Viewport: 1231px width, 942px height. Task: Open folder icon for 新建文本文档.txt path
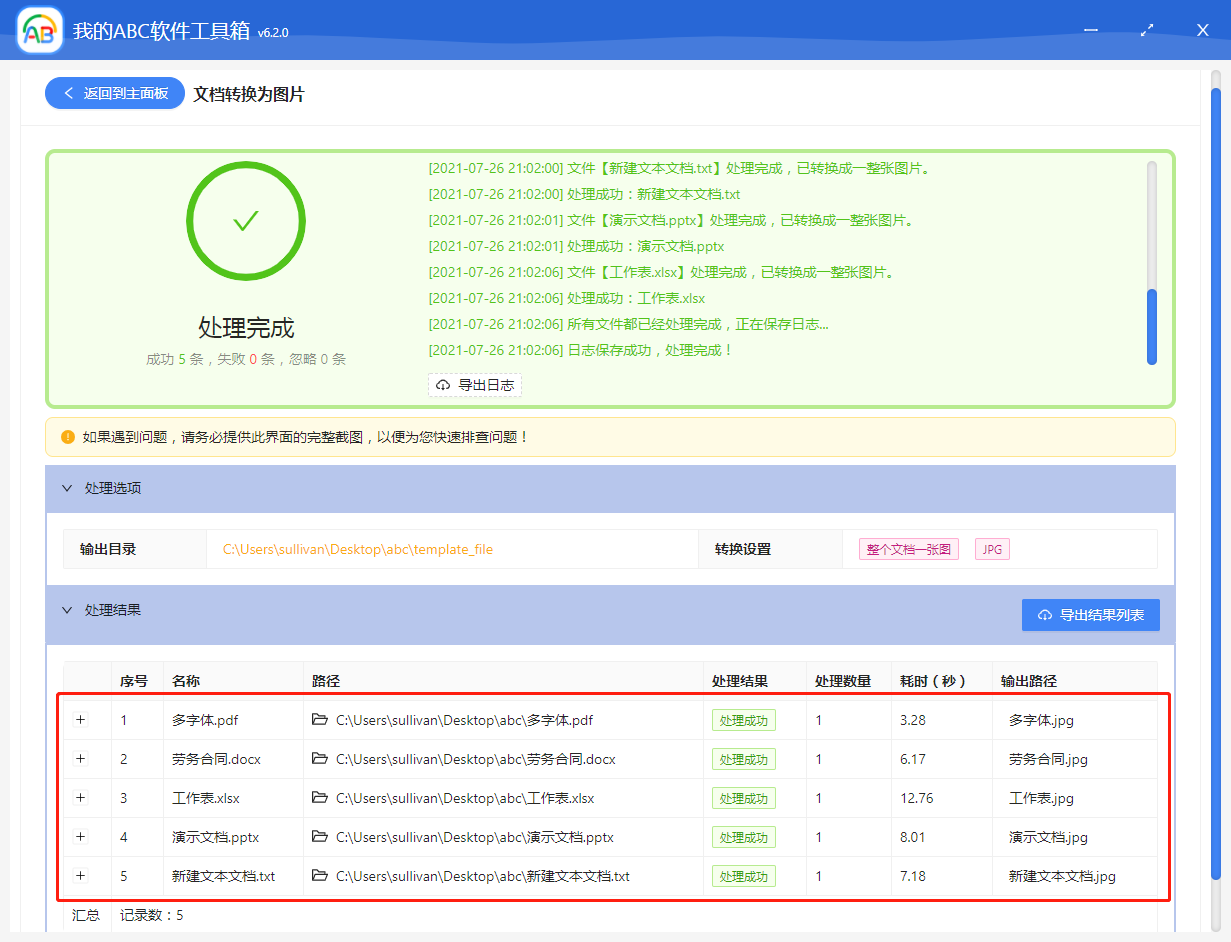point(320,876)
